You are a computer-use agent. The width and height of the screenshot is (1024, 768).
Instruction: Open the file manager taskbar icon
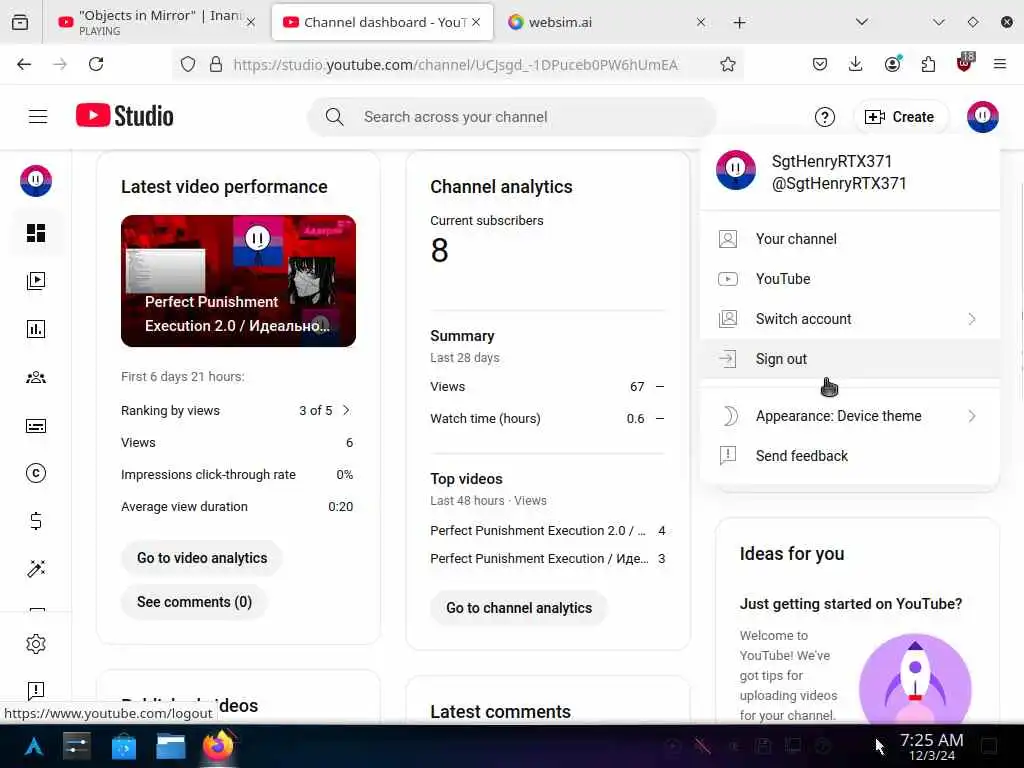(x=170, y=746)
